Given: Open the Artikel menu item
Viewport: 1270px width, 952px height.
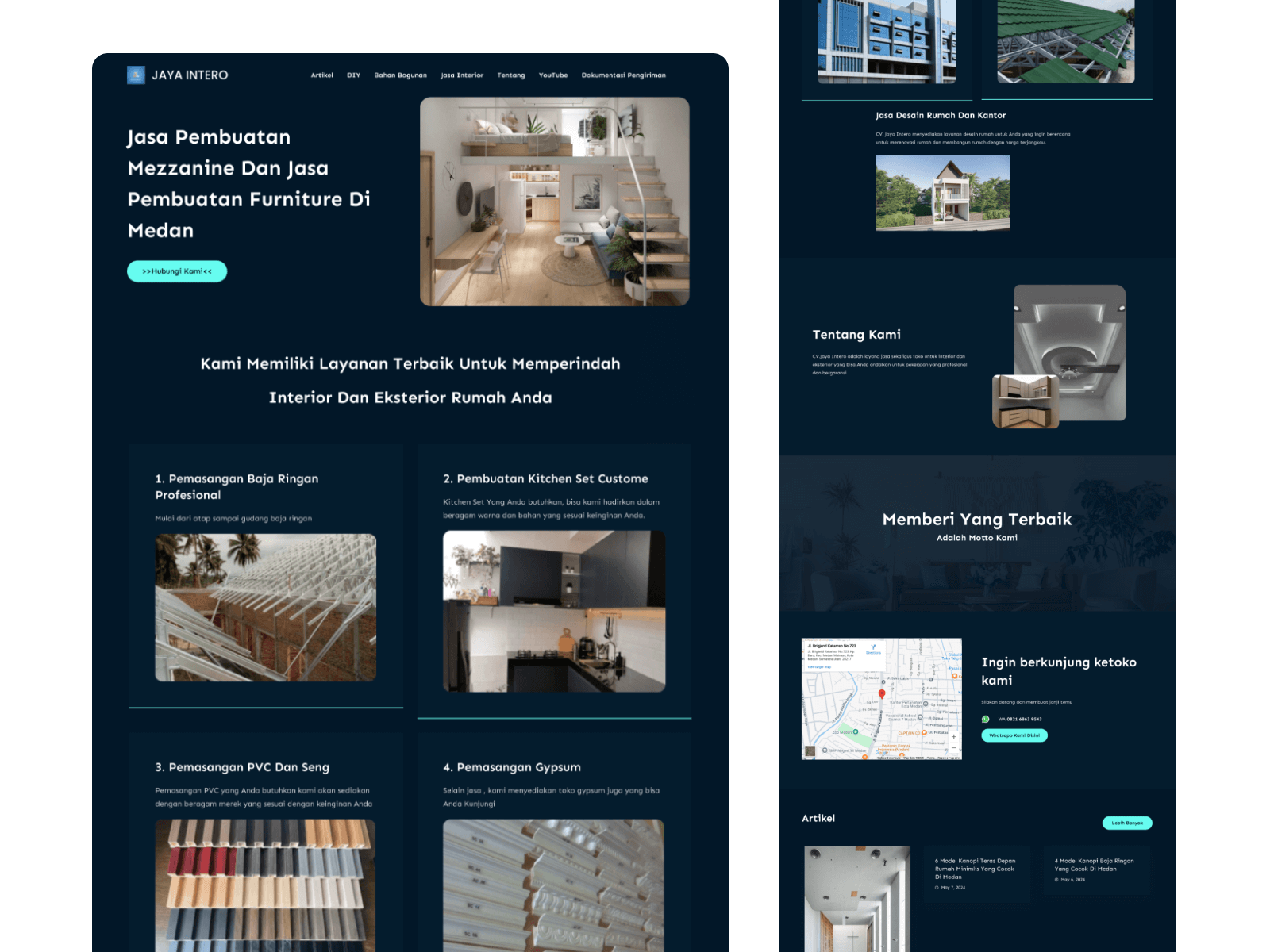Looking at the screenshot, I should click(x=321, y=75).
